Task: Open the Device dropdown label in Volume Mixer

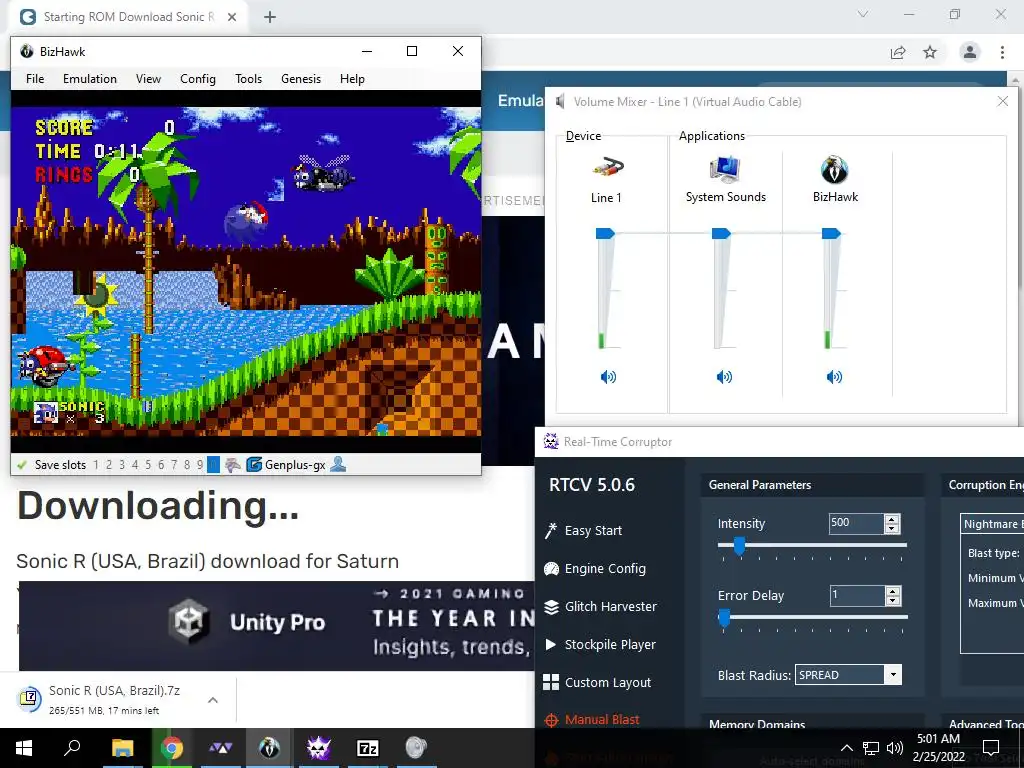Action: pos(583,136)
